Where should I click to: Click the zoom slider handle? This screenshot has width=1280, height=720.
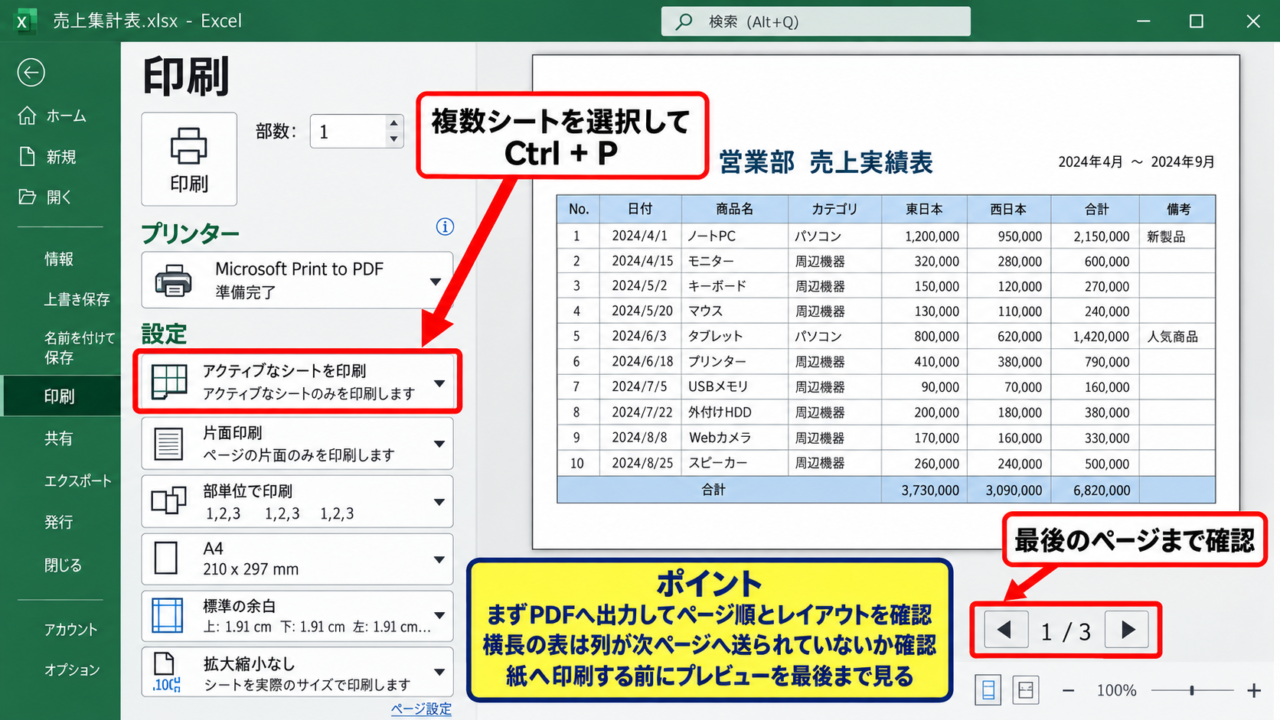click(1192, 690)
